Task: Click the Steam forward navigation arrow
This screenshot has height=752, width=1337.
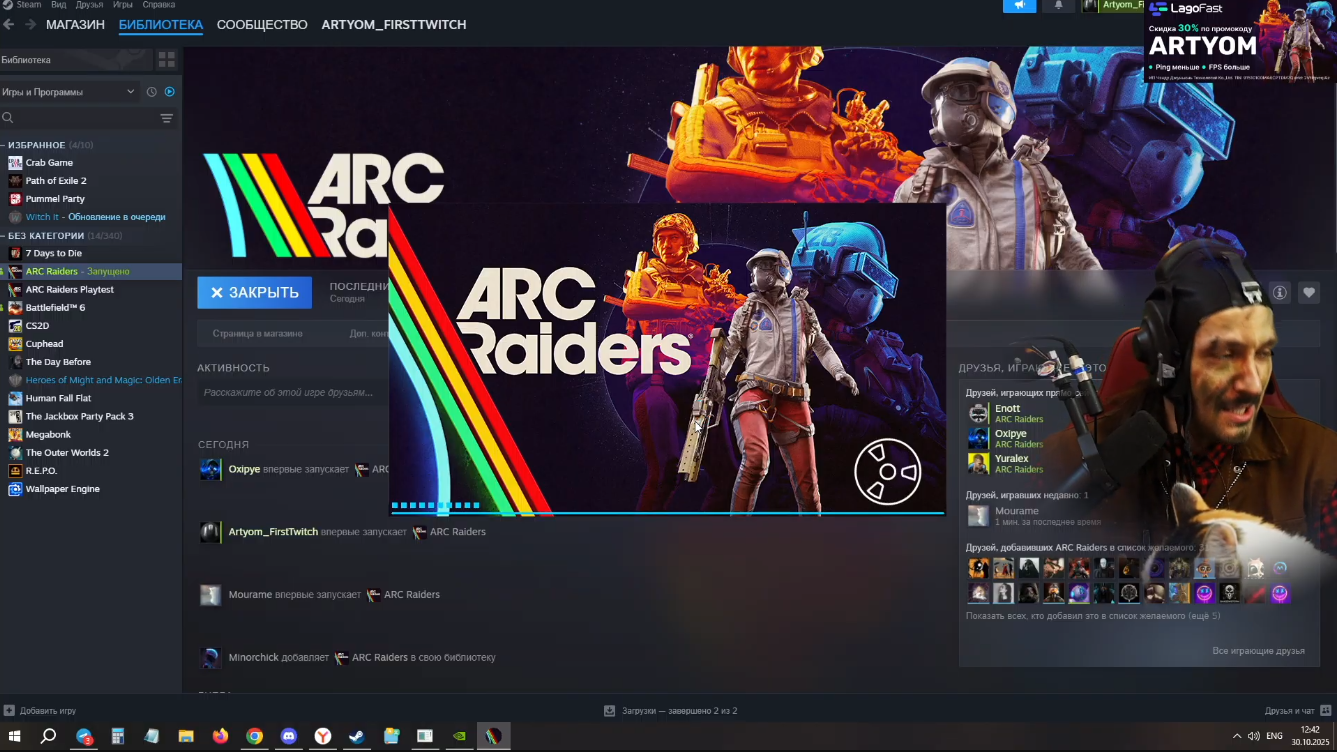Action: [x=30, y=24]
